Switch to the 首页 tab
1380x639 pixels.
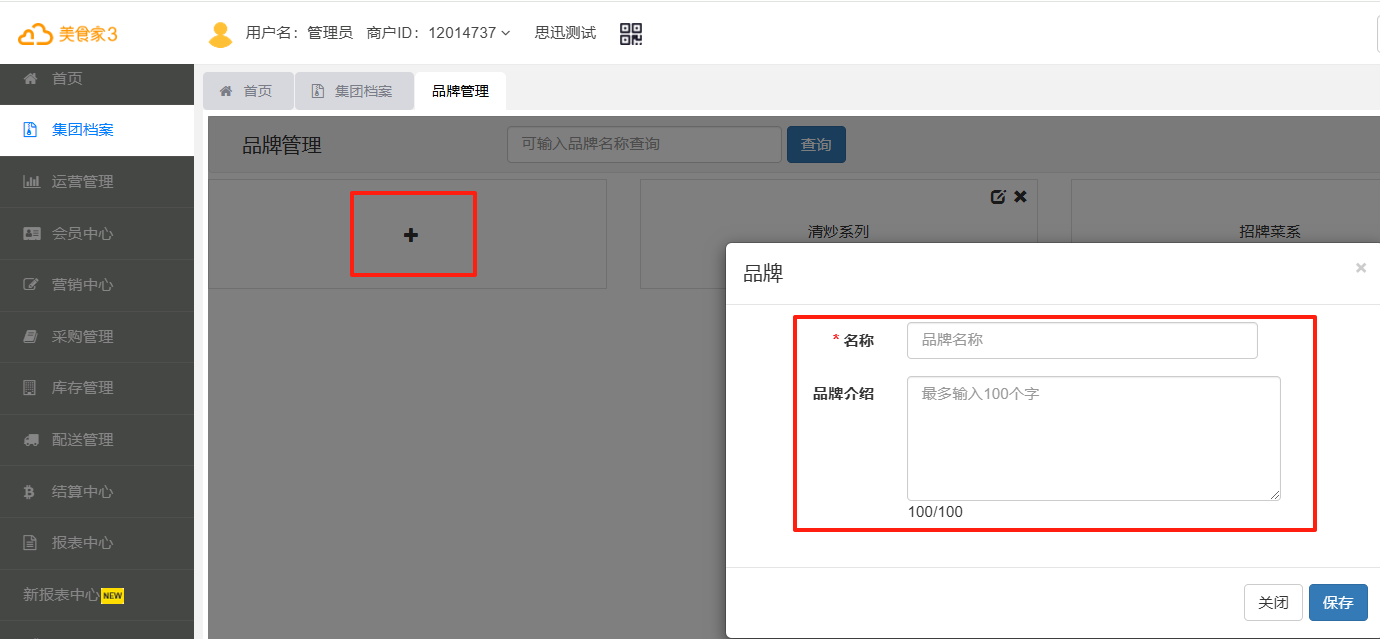click(248, 91)
